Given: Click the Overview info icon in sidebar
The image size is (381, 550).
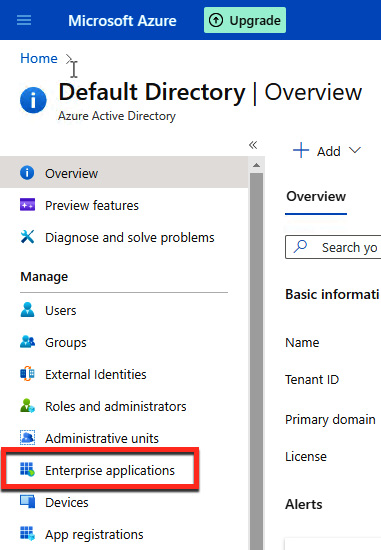Looking at the screenshot, I should pos(27,173).
